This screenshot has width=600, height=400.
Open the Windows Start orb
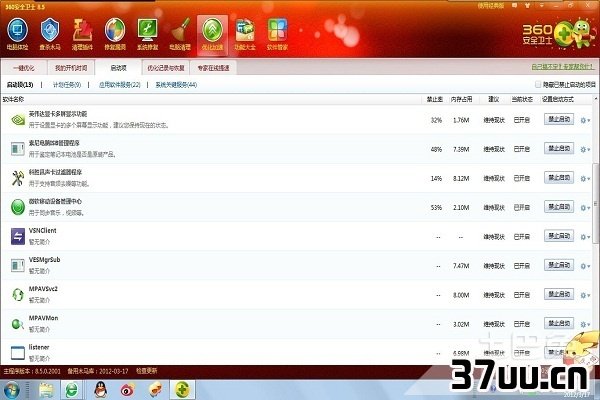[11, 390]
